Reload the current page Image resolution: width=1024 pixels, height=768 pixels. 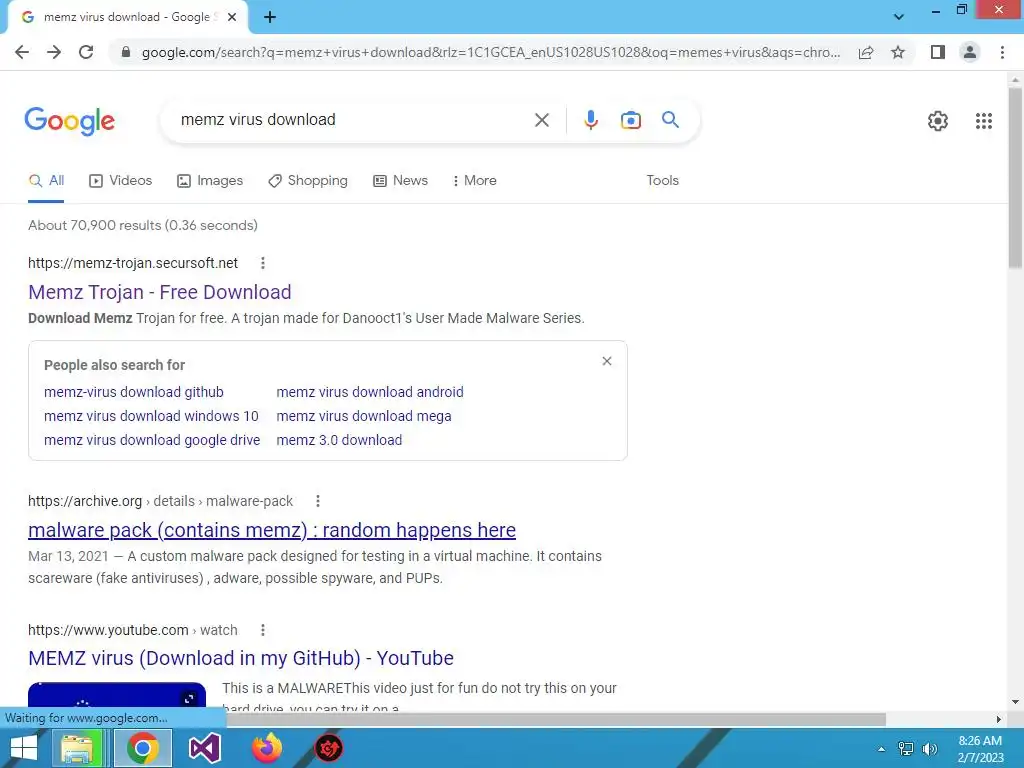tap(86, 52)
